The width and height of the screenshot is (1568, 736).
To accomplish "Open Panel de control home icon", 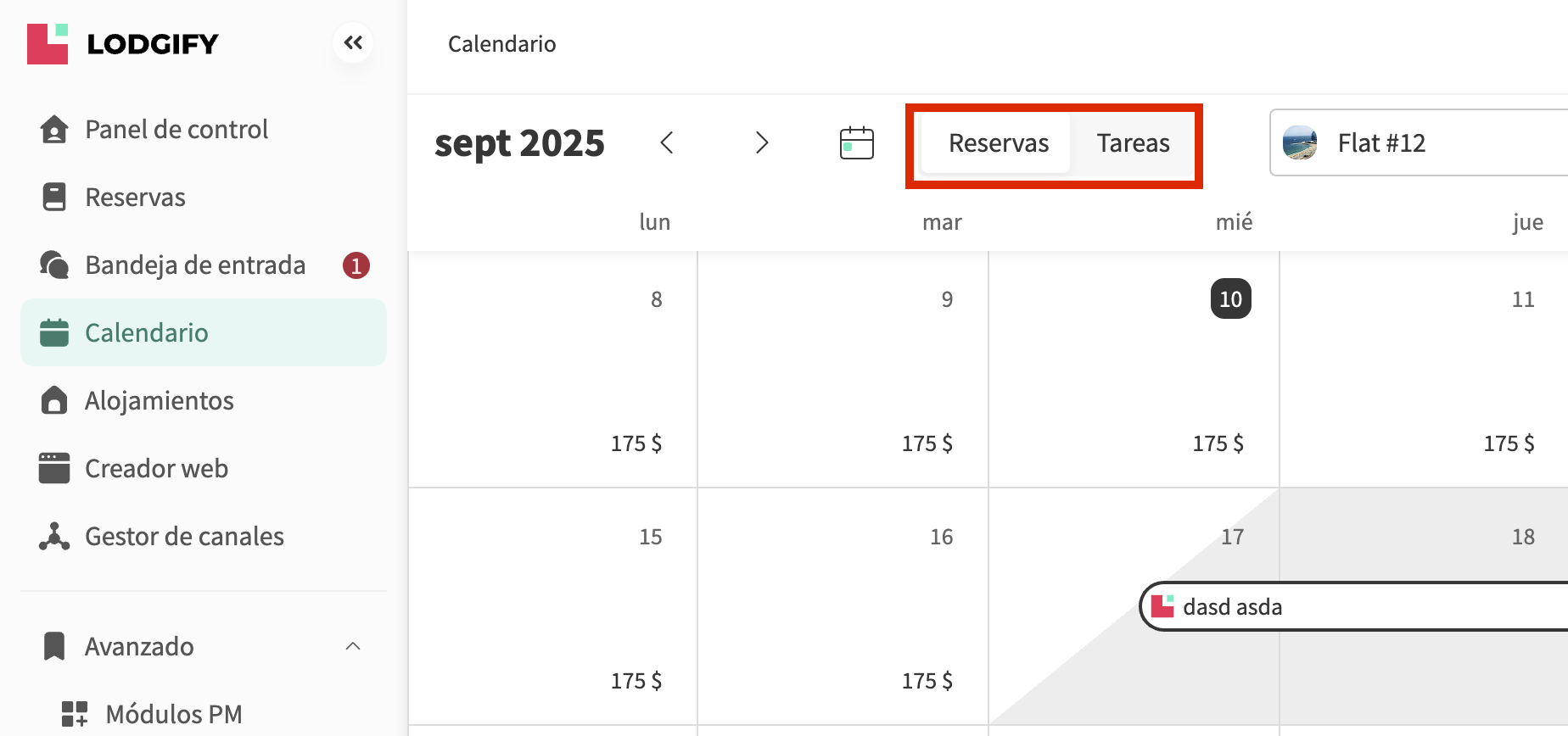I will (x=54, y=130).
